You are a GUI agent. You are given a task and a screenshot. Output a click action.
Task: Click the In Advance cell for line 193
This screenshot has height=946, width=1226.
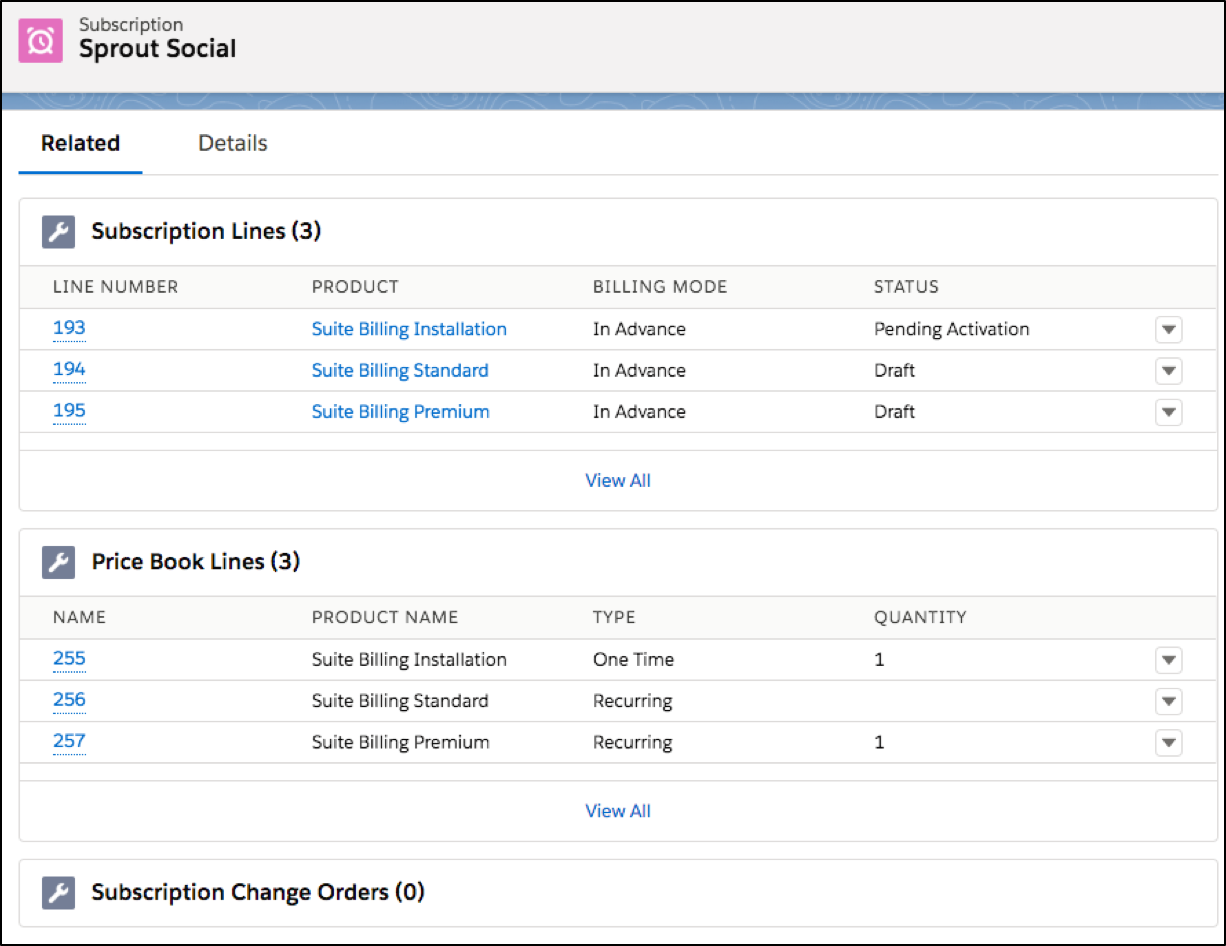tap(639, 329)
